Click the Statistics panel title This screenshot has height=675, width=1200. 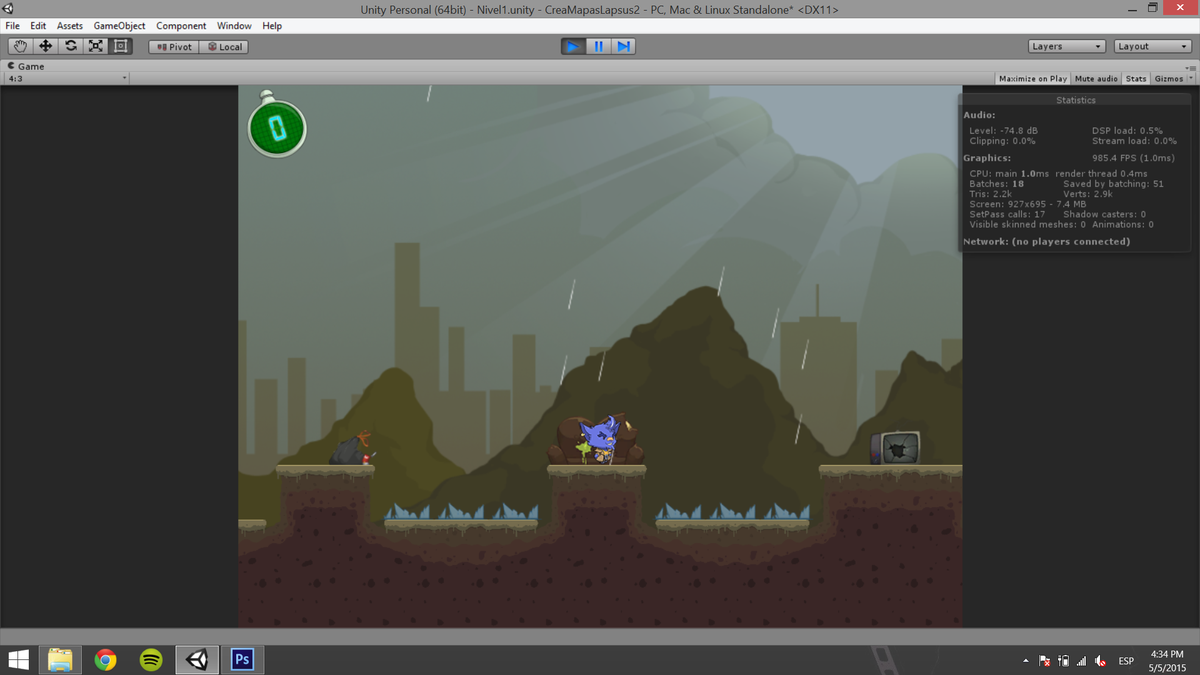point(1076,100)
